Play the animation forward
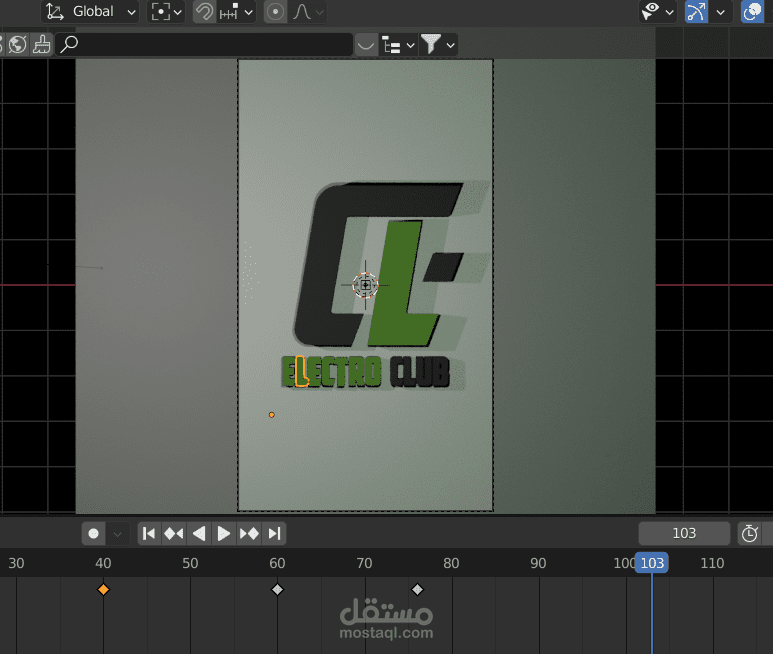The height and width of the screenshot is (654, 773). [224, 533]
